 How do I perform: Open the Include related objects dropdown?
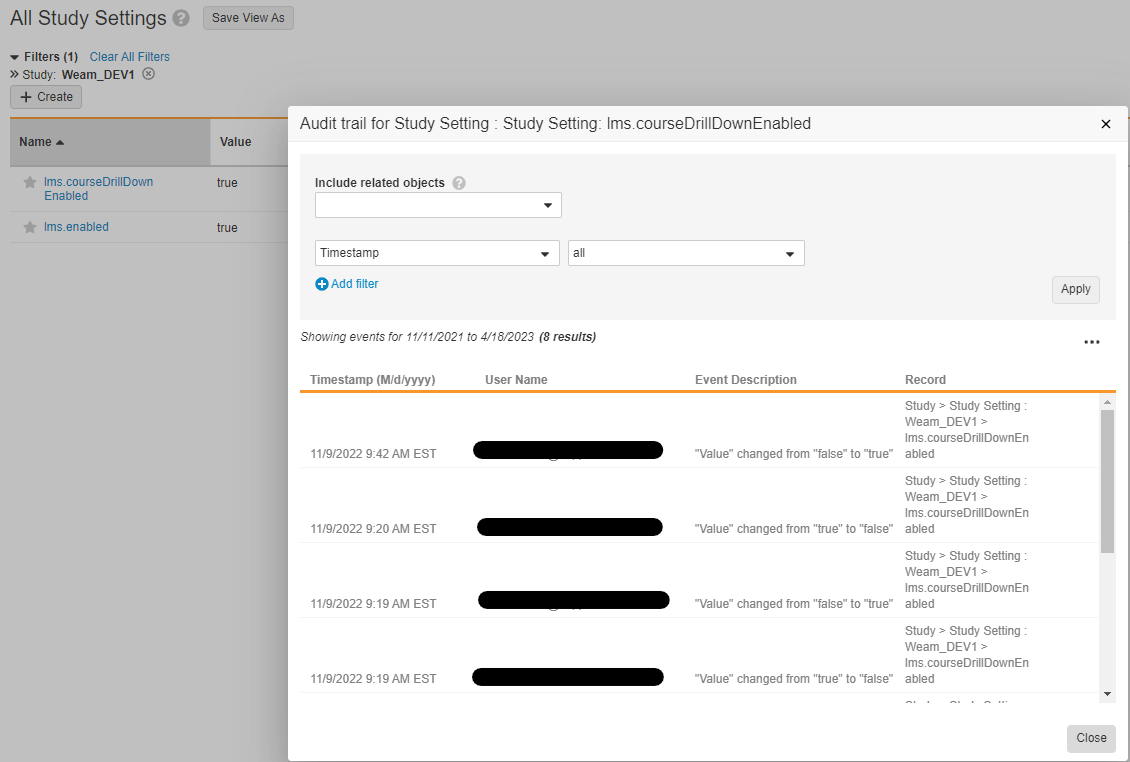438,205
